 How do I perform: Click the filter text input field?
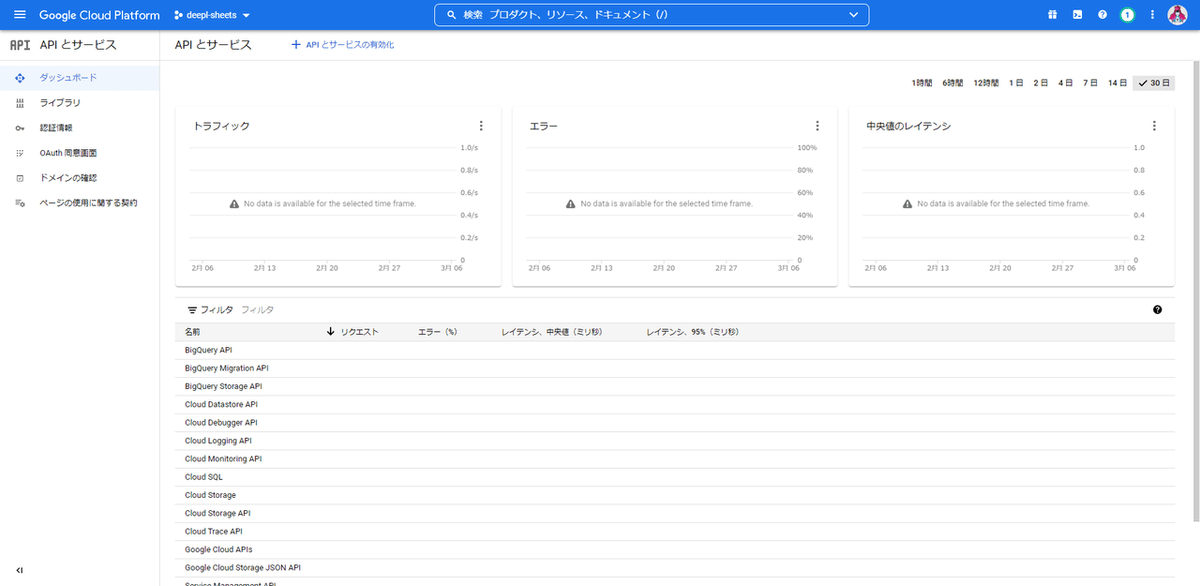690,310
